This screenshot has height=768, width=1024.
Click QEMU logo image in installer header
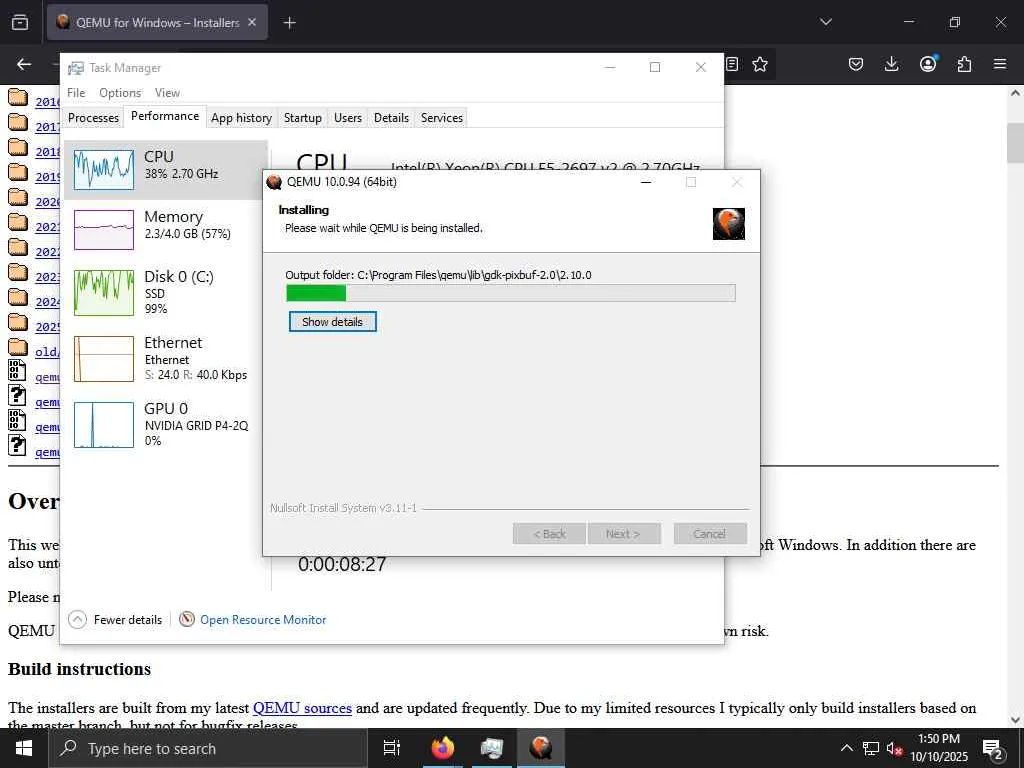(729, 223)
